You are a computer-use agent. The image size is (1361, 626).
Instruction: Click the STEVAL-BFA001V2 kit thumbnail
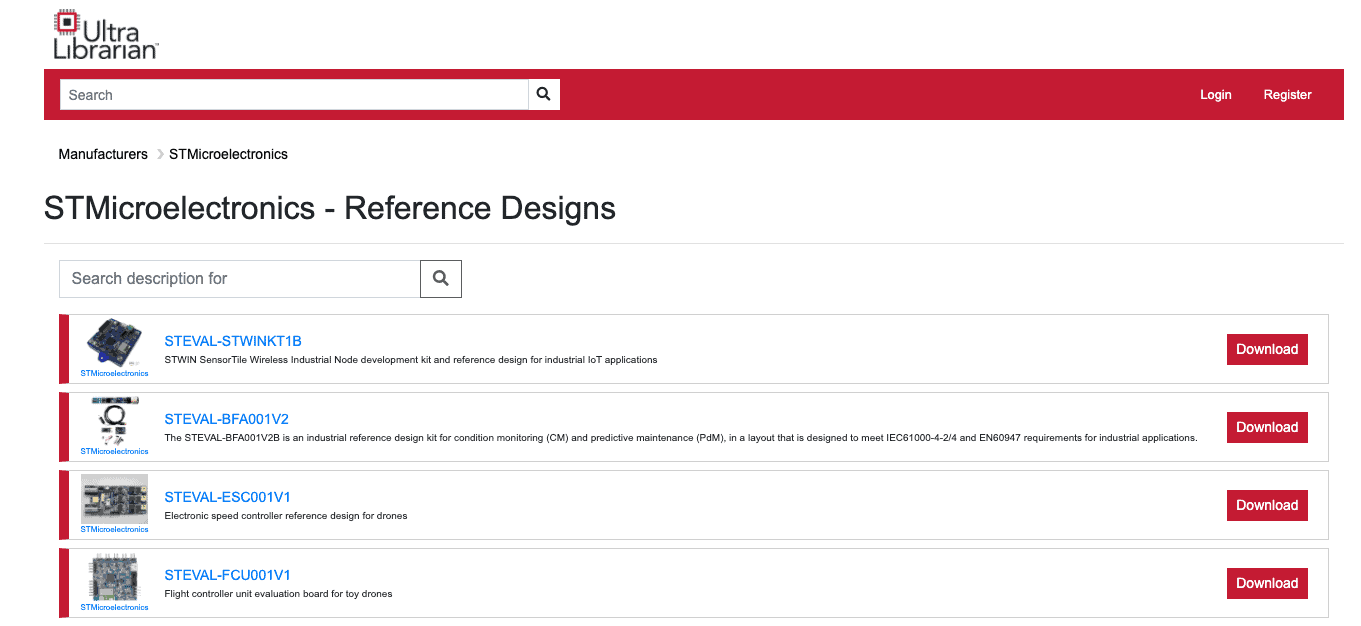click(x=114, y=420)
